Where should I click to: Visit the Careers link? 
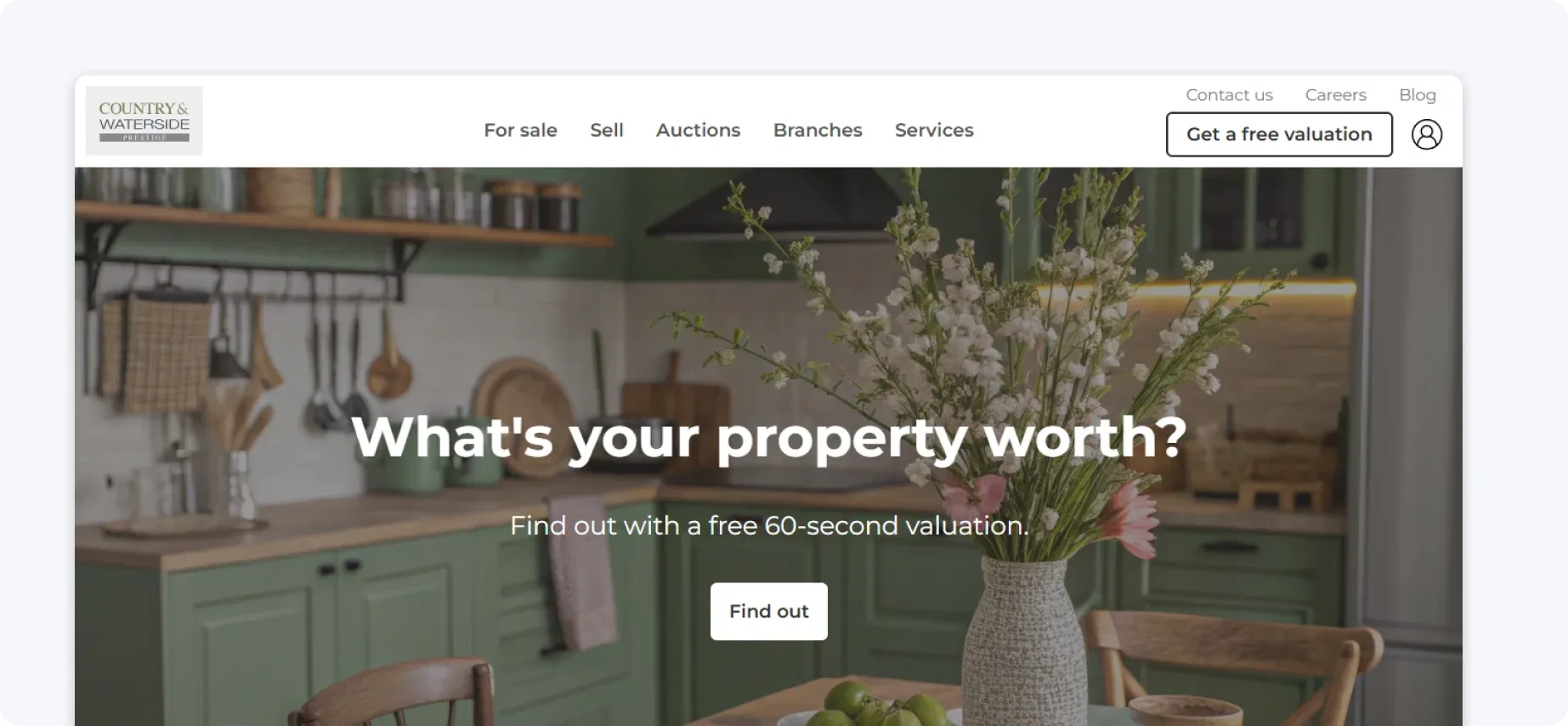pyautogui.click(x=1335, y=95)
